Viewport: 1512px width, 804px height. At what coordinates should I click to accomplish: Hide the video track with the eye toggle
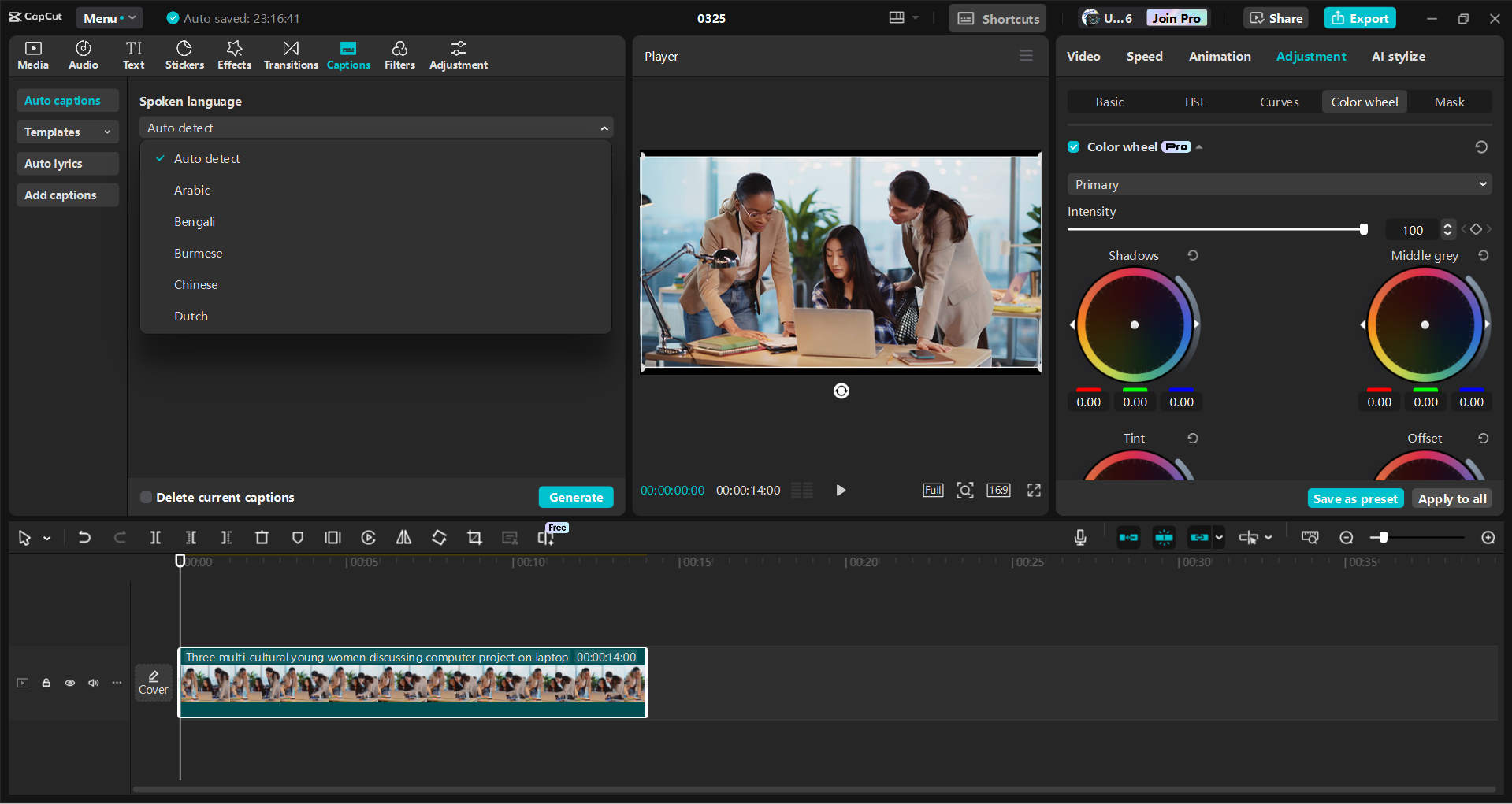69,683
